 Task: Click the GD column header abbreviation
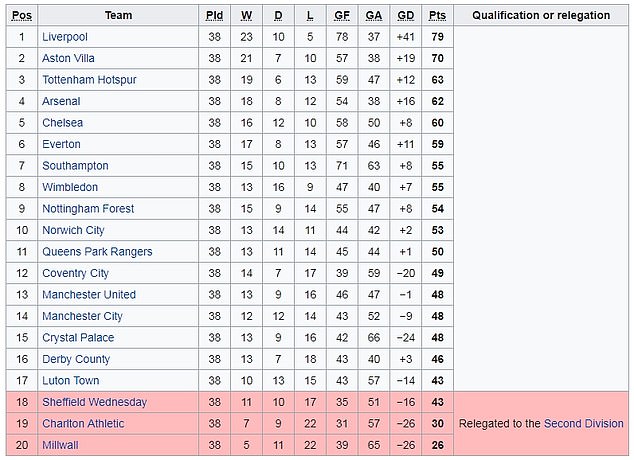click(x=406, y=15)
